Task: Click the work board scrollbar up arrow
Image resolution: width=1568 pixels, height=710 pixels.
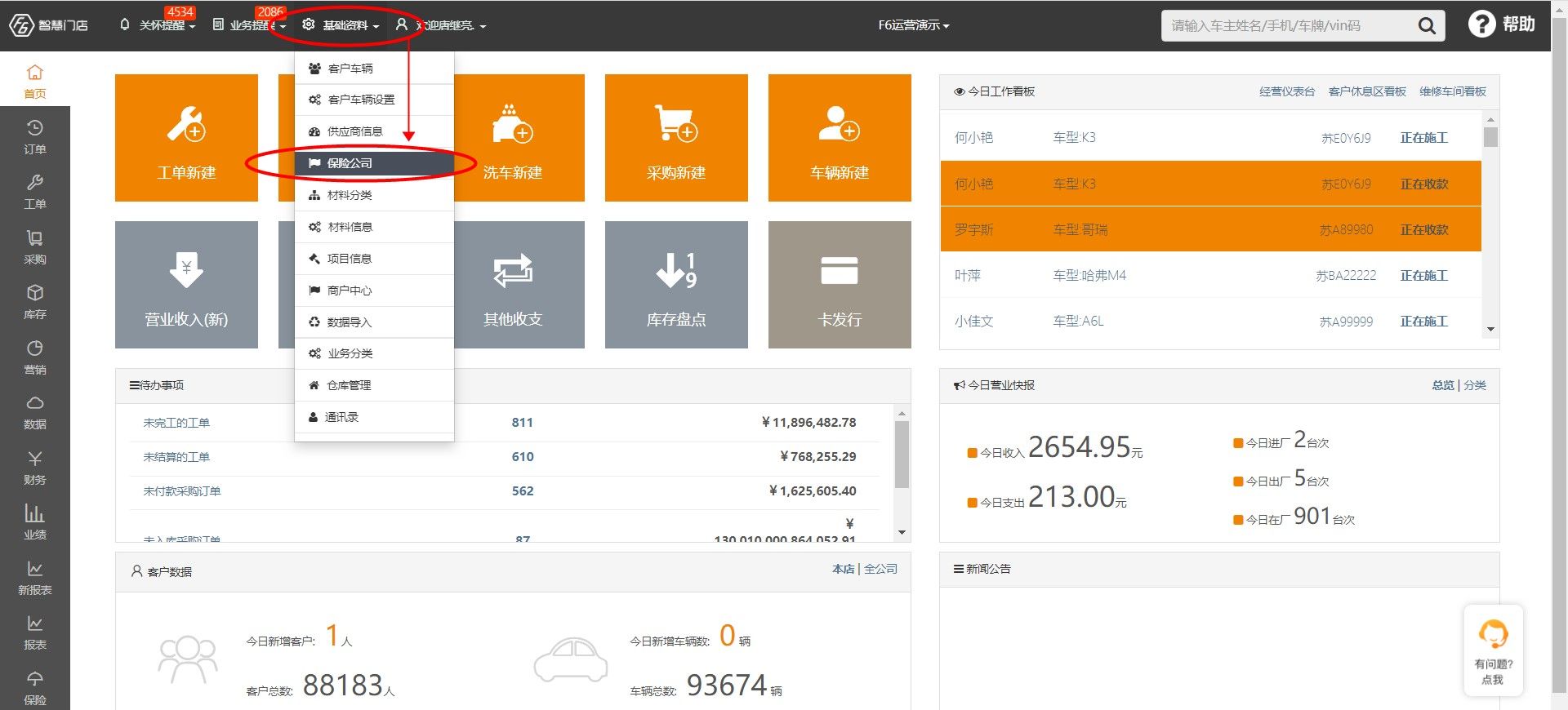Action: (1490, 119)
